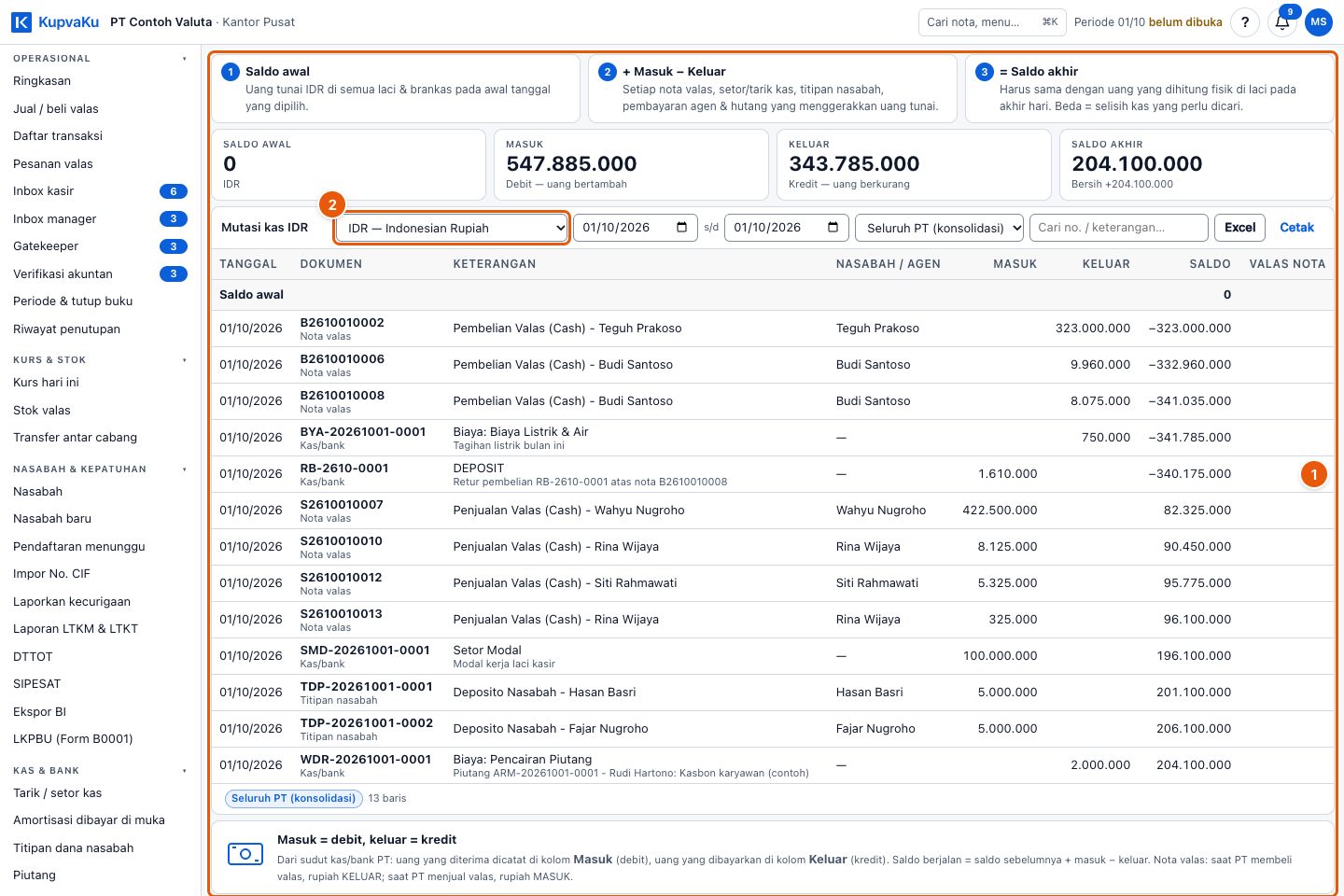The height and width of the screenshot is (896, 1344).
Task: Open calendar picker on start date field
Action: (x=681, y=228)
